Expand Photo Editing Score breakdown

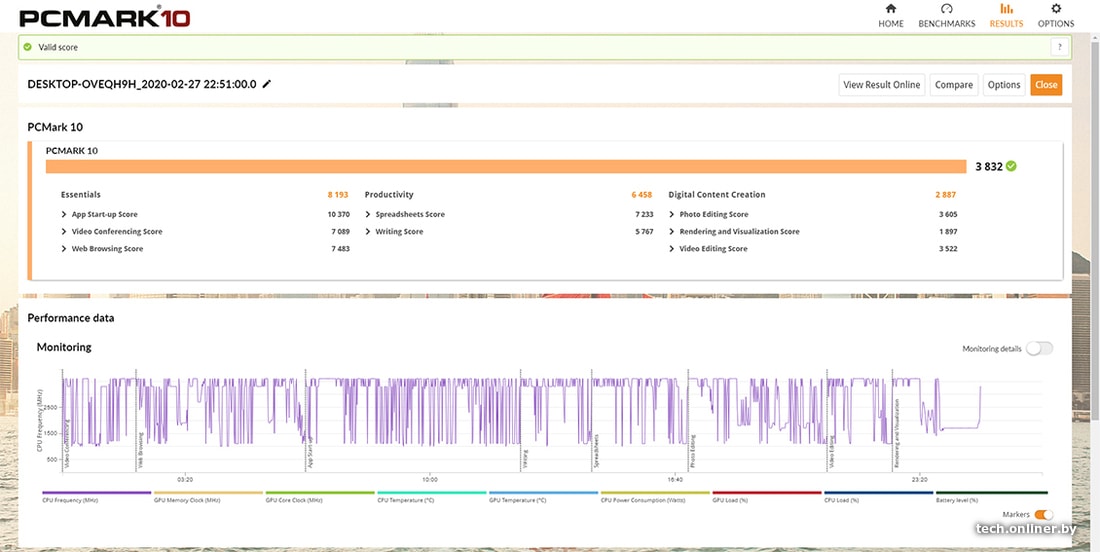pyautogui.click(x=673, y=215)
